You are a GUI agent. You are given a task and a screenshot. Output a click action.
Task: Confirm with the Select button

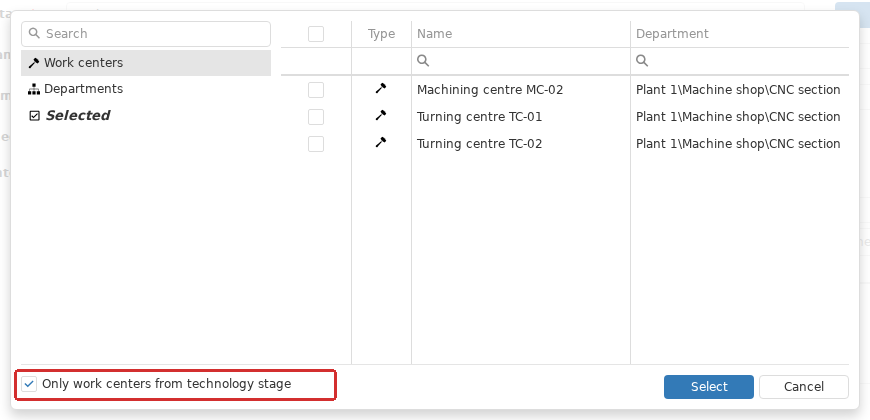click(x=709, y=387)
